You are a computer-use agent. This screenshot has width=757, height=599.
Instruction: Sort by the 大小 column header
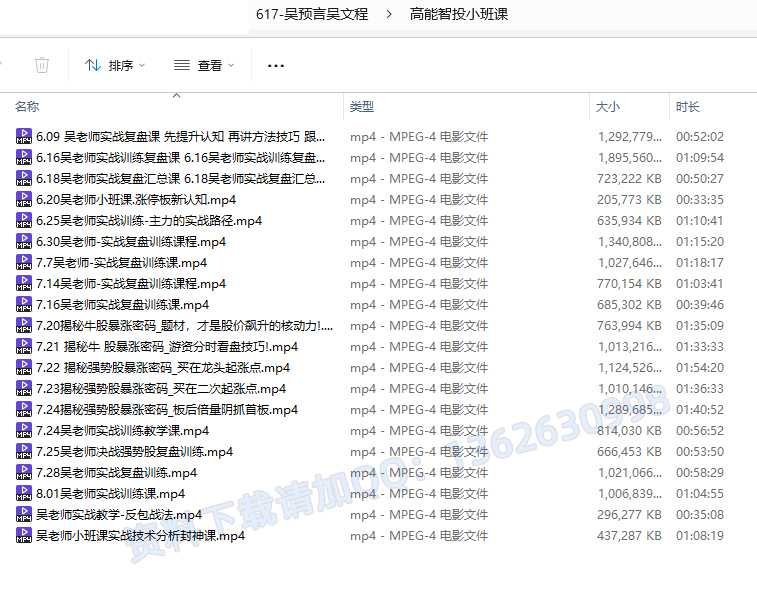coord(608,107)
